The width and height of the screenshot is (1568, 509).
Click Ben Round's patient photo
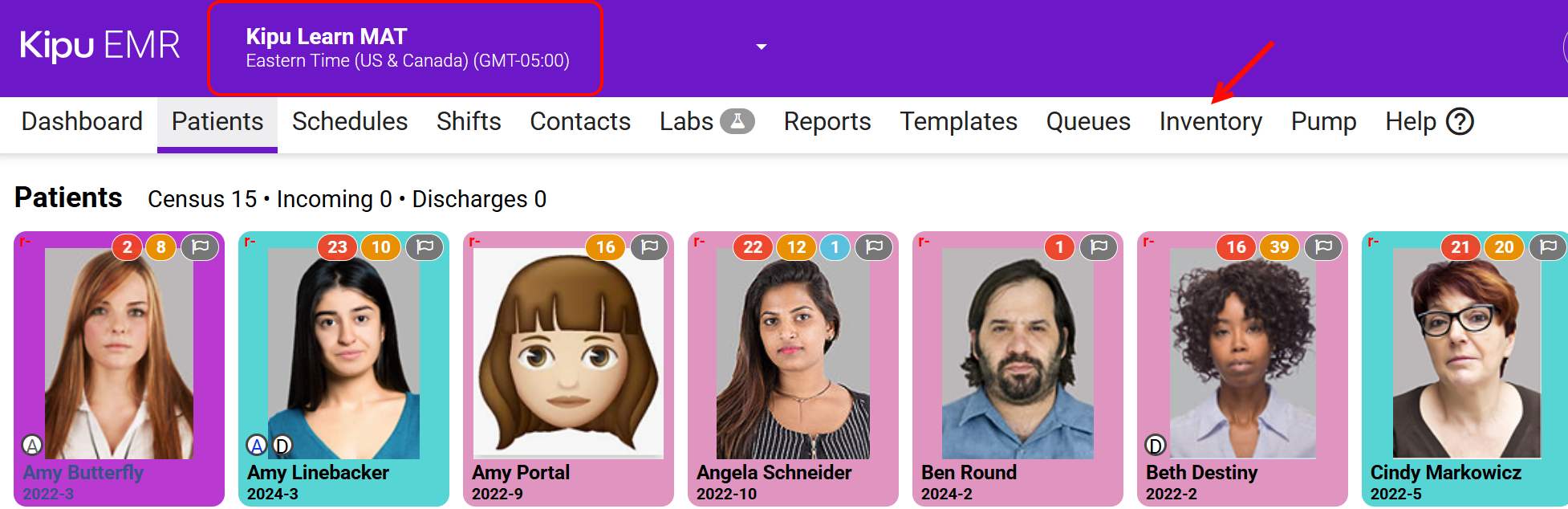(1018, 353)
